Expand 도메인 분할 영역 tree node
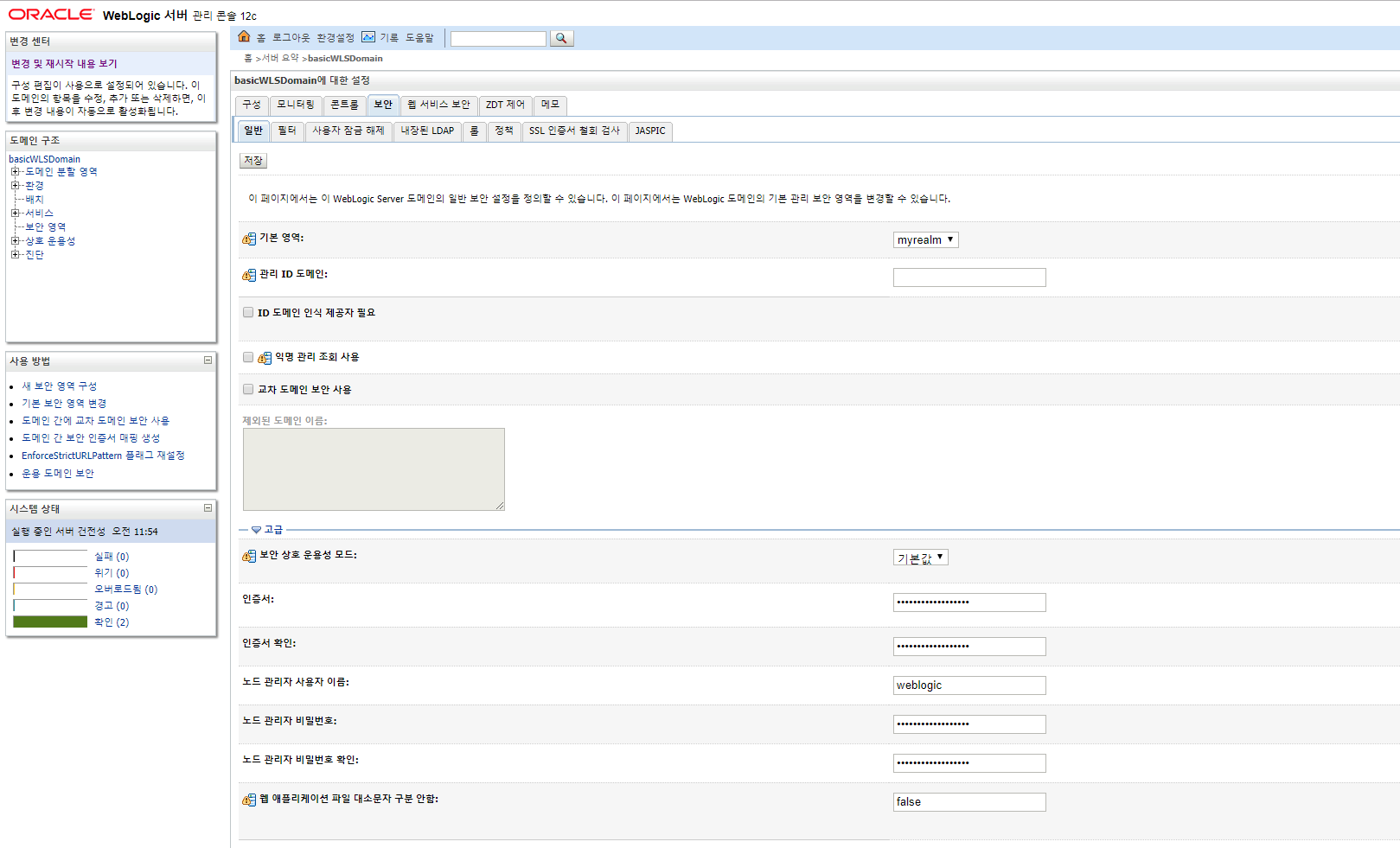Viewport: 1400px width, 848px height. pos(15,172)
